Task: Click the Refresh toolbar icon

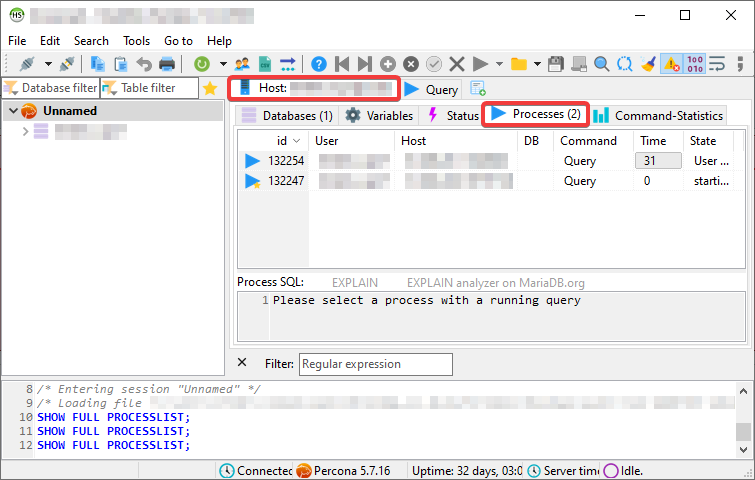Action: click(202, 64)
